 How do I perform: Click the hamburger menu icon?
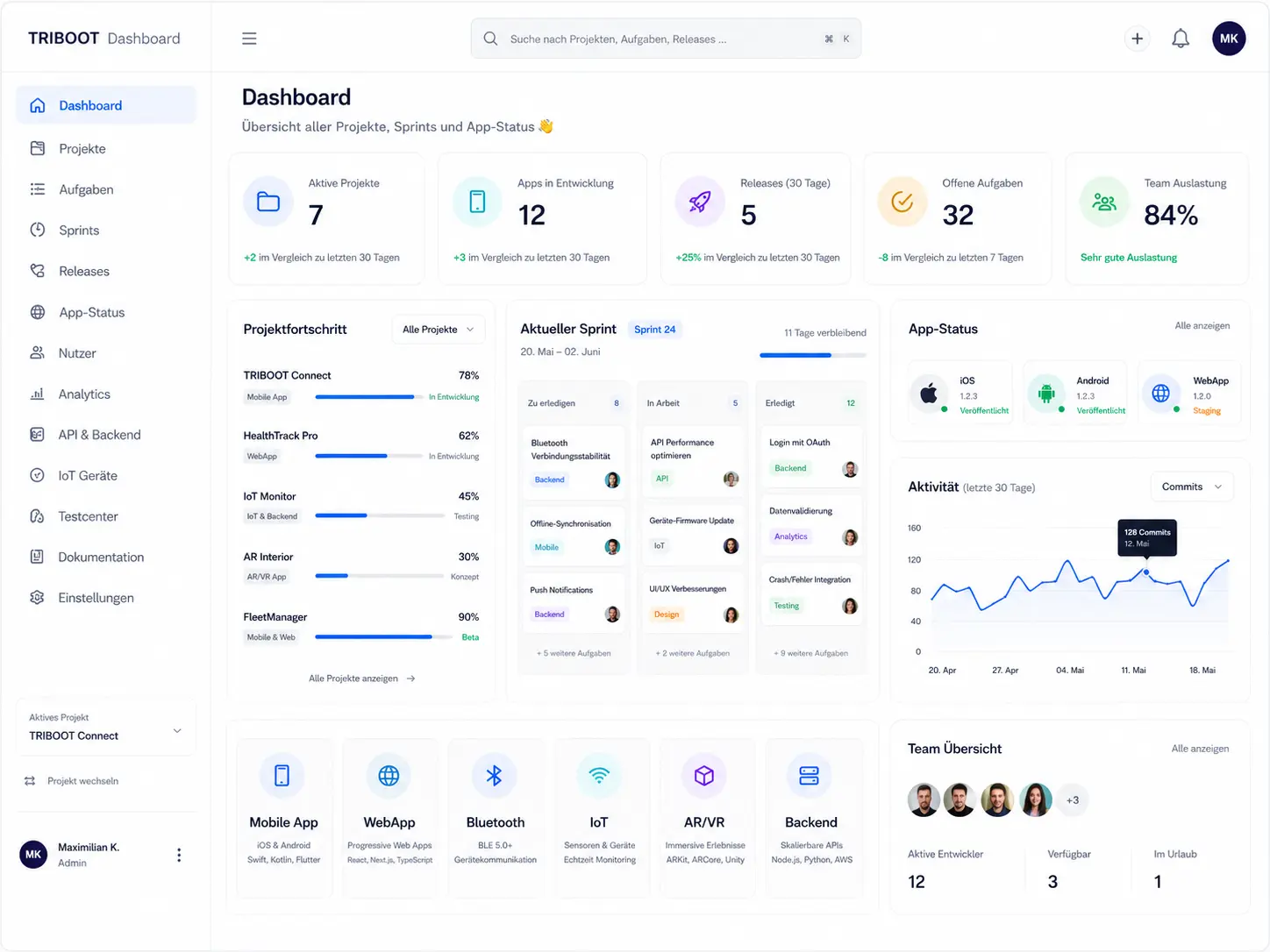(x=249, y=39)
